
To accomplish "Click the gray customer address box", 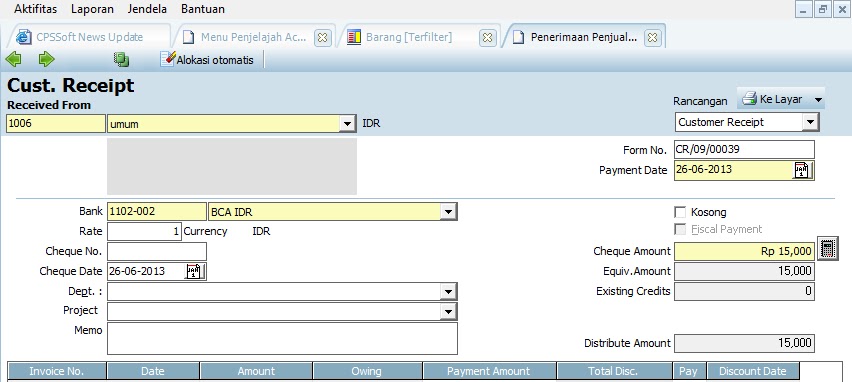I will click(232, 166).
